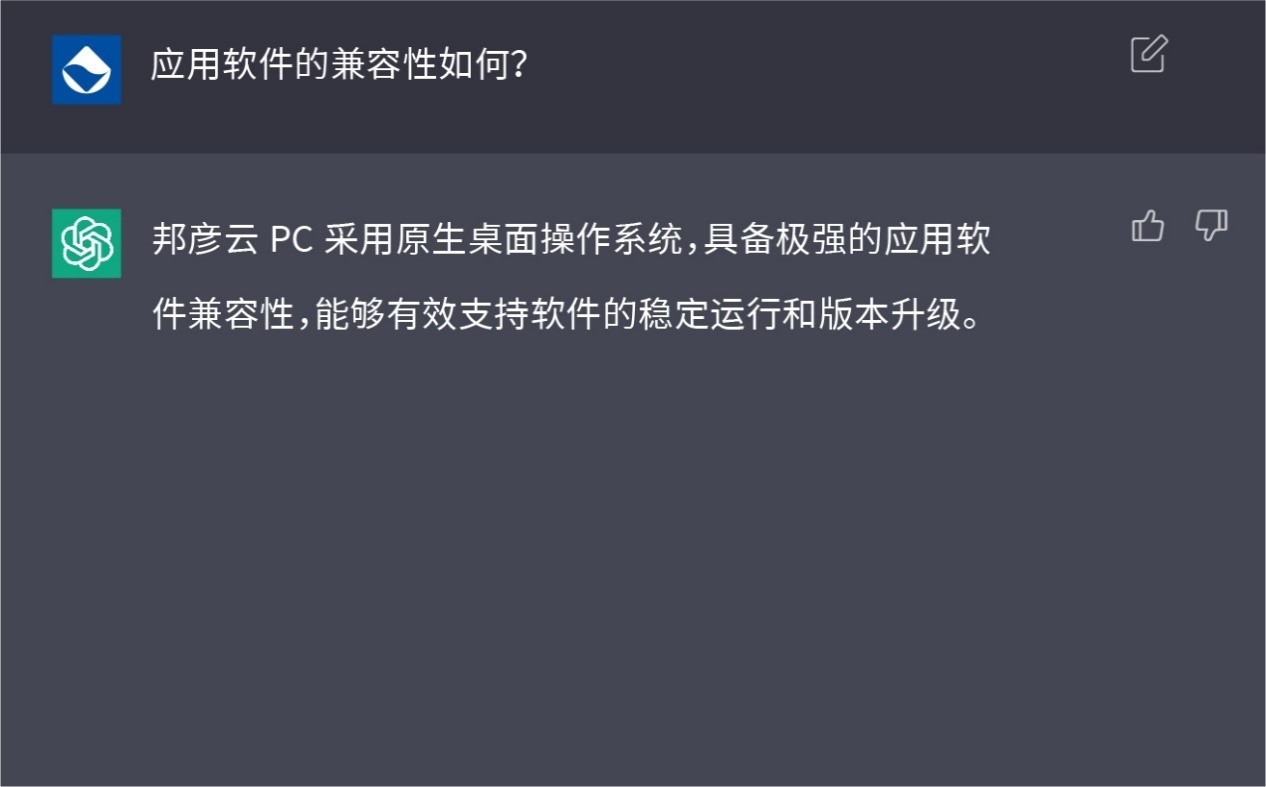Image resolution: width=1266 pixels, height=787 pixels.
Task: Click the edit message pencil icon
Action: tap(1148, 54)
